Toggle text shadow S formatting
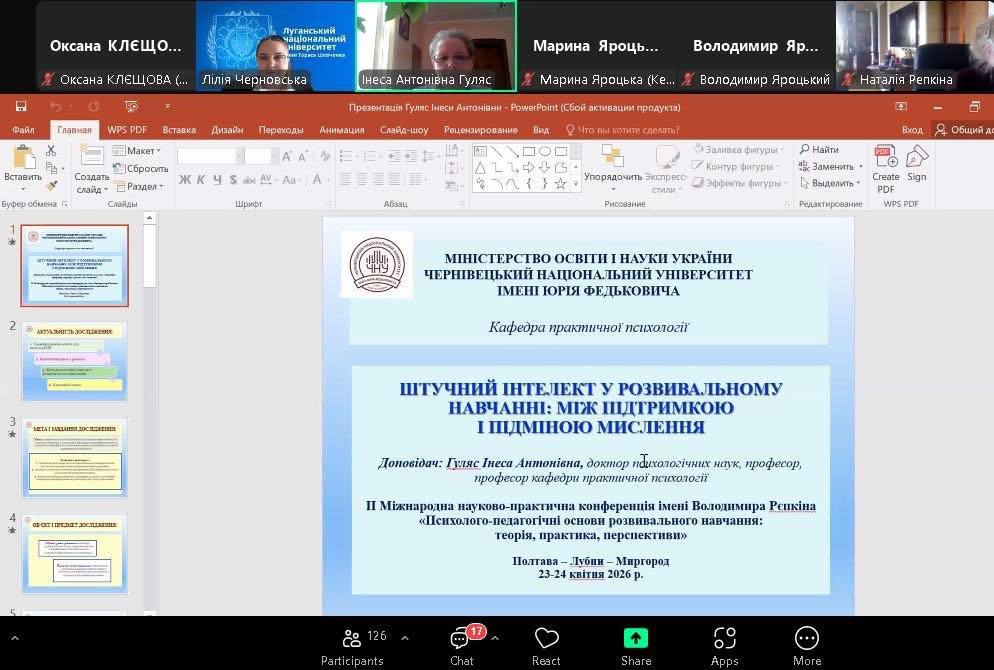Viewport: 994px width, 670px height. [x=233, y=180]
